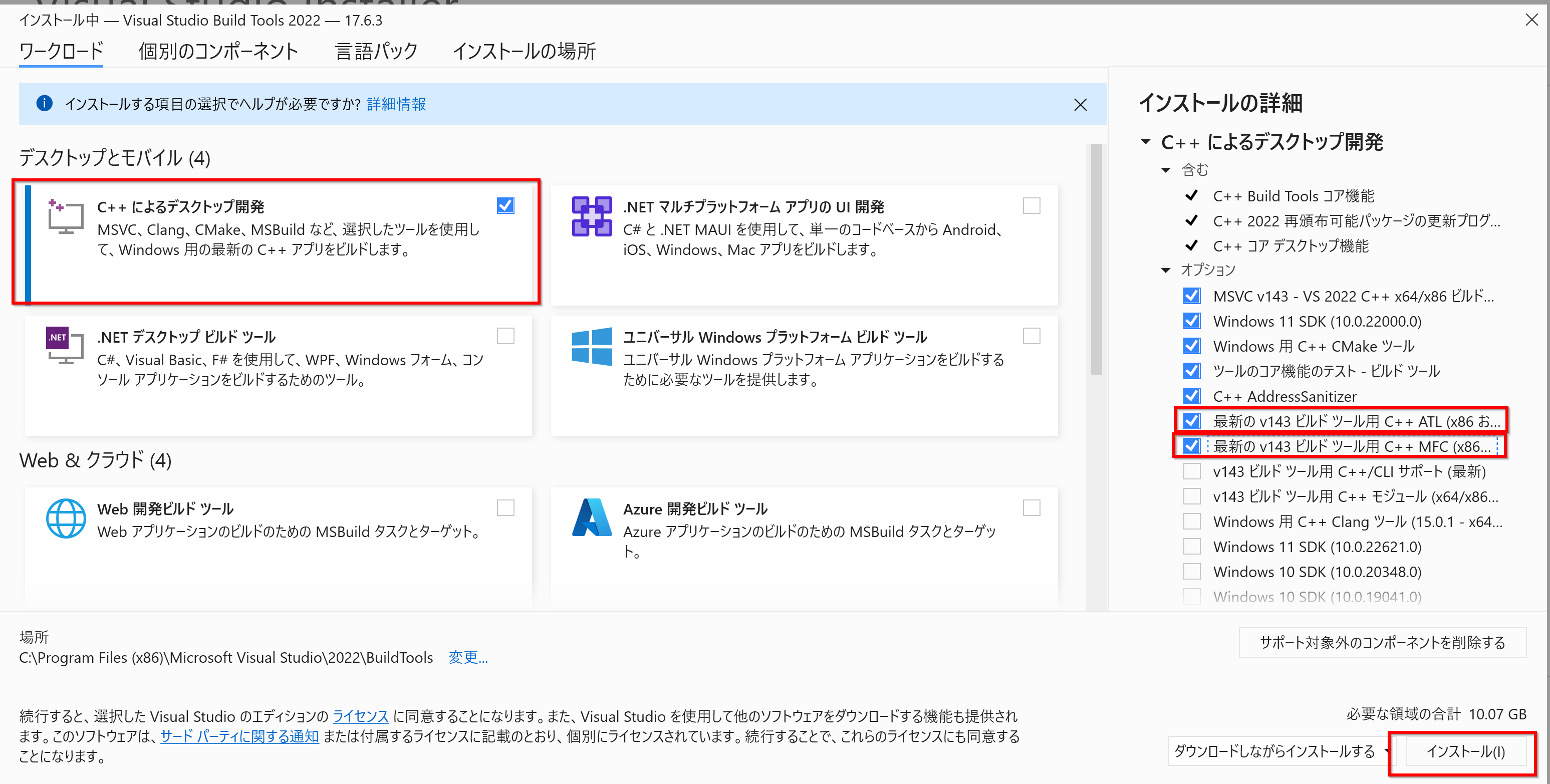Click the インストール(I) button
Image resolution: width=1550 pixels, height=784 pixels.
coord(1465,751)
